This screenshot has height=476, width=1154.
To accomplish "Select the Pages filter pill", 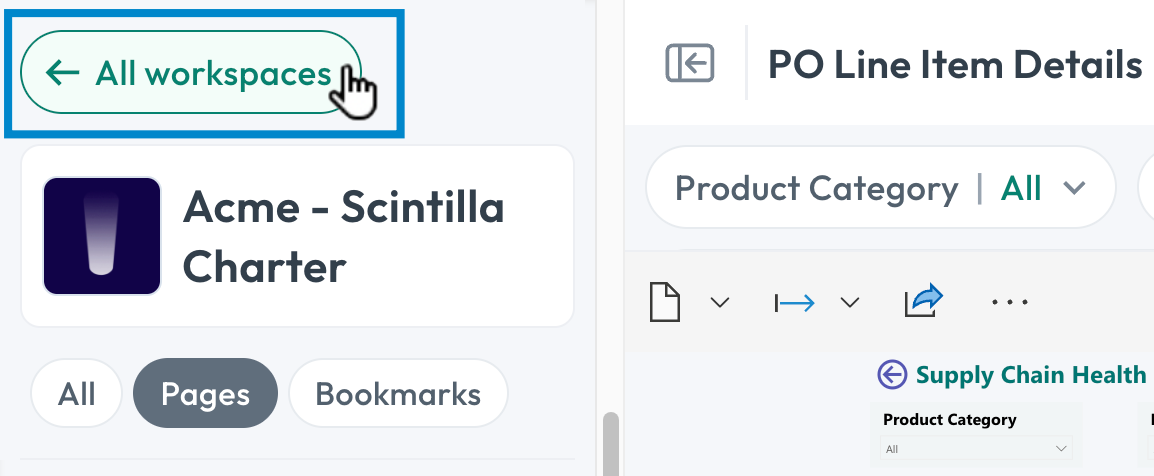I will 205,394.
